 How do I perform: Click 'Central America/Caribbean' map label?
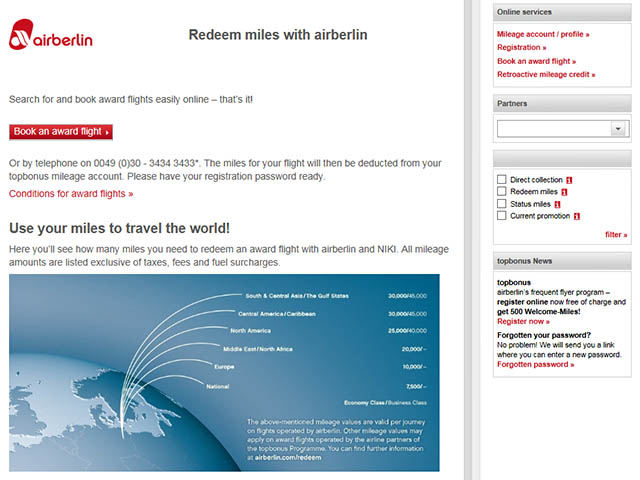277,314
